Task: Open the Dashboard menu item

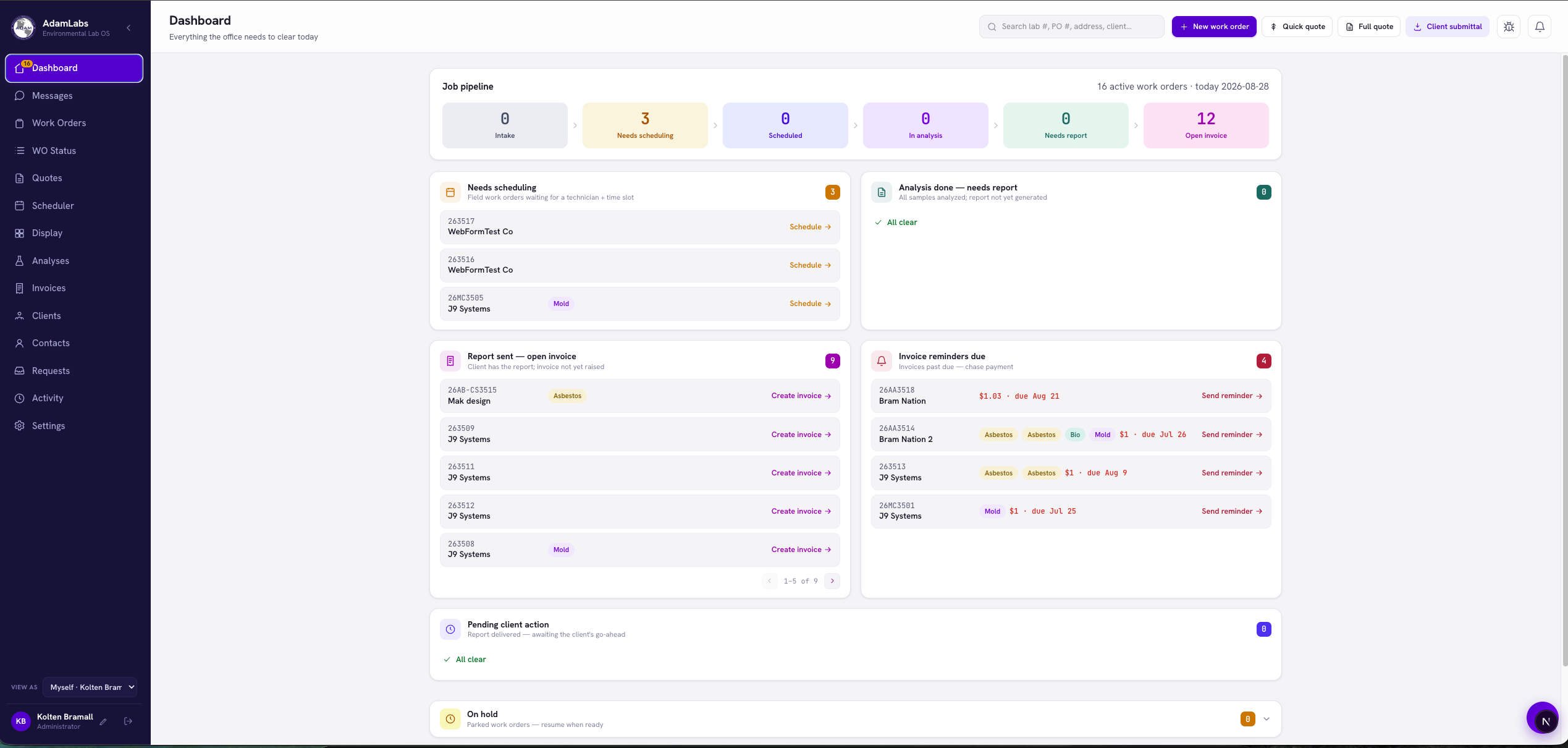Action: (74, 68)
